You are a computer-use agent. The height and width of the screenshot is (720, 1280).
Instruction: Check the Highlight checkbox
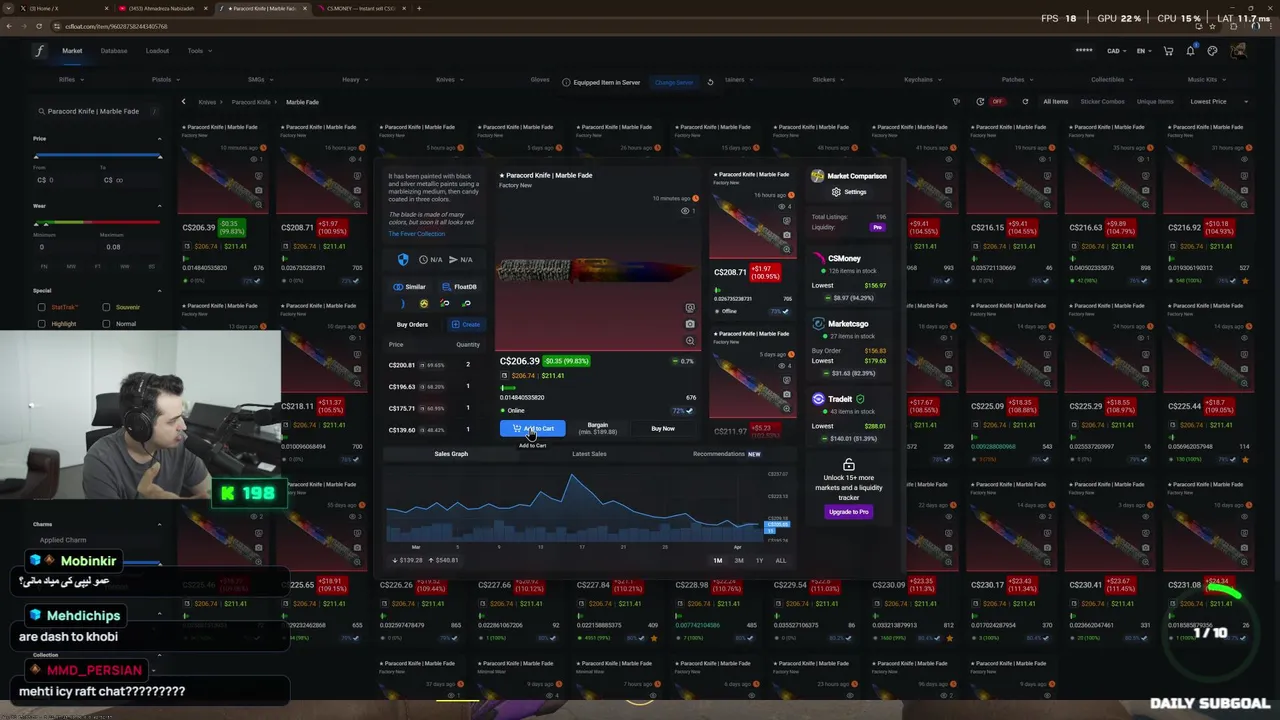[41, 324]
